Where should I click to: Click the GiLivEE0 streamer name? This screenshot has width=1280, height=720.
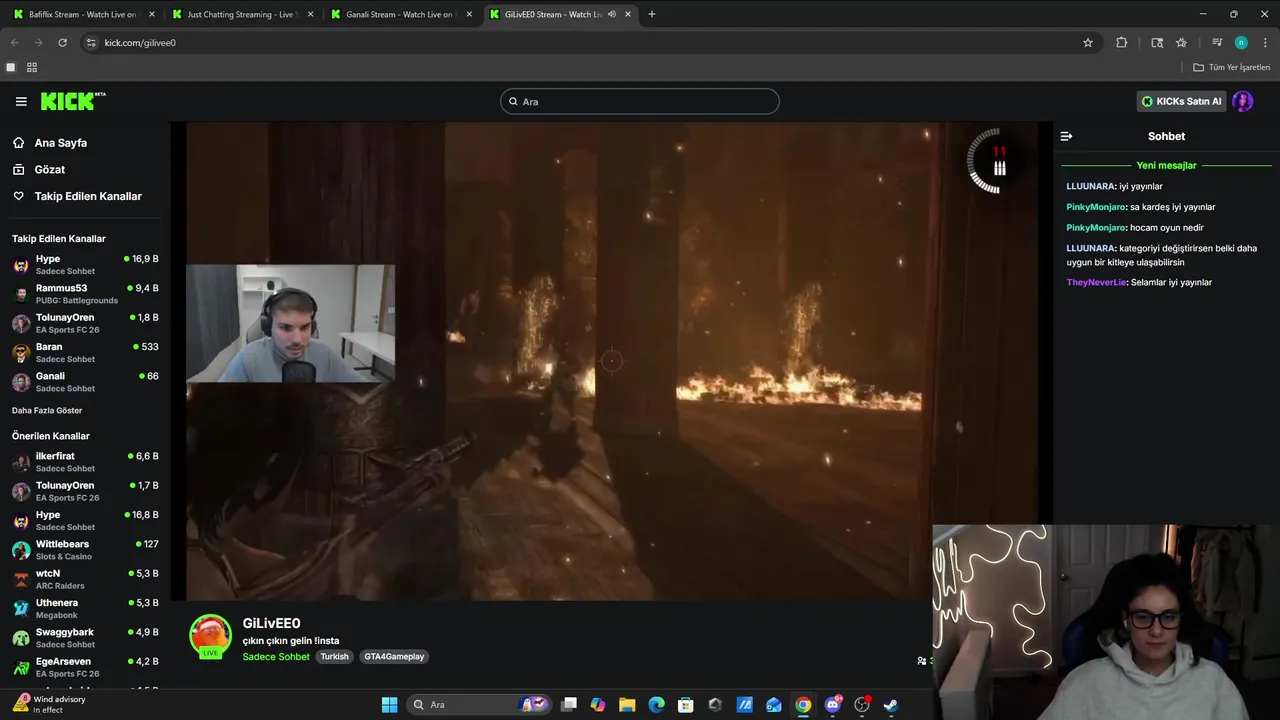(x=271, y=623)
